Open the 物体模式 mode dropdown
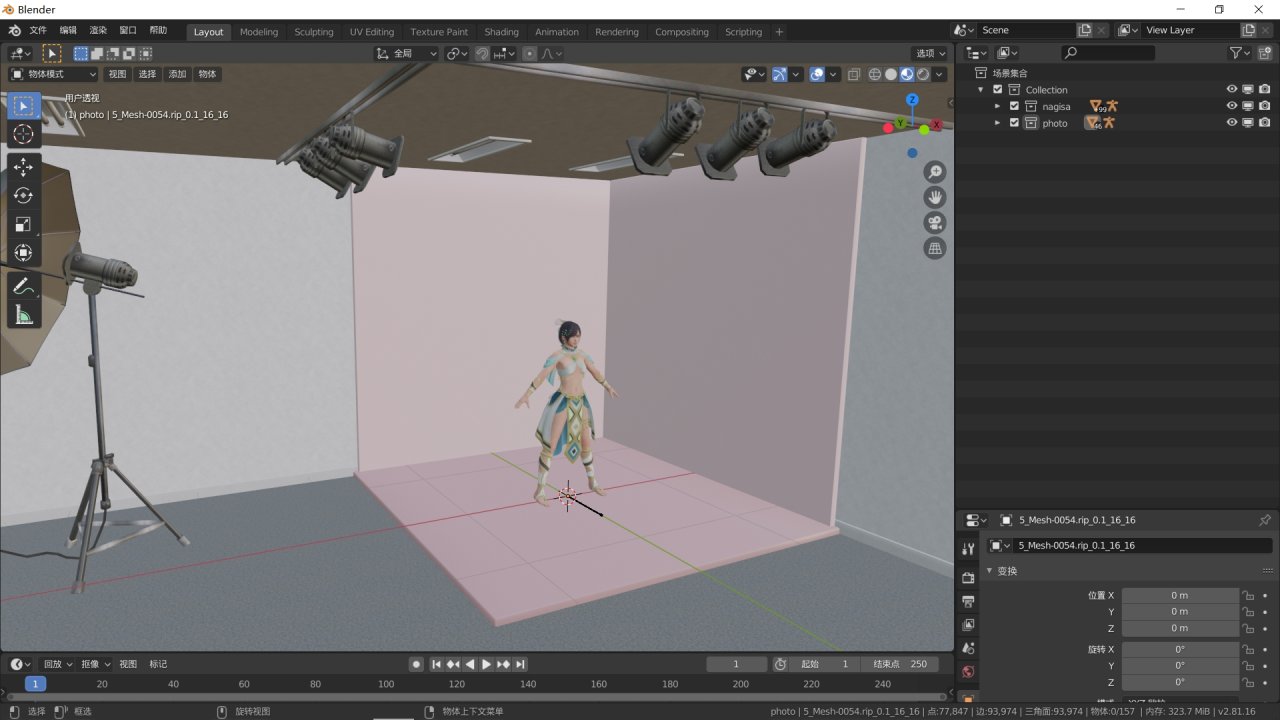The width and height of the screenshot is (1280, 720). click(x=54, y=74)
